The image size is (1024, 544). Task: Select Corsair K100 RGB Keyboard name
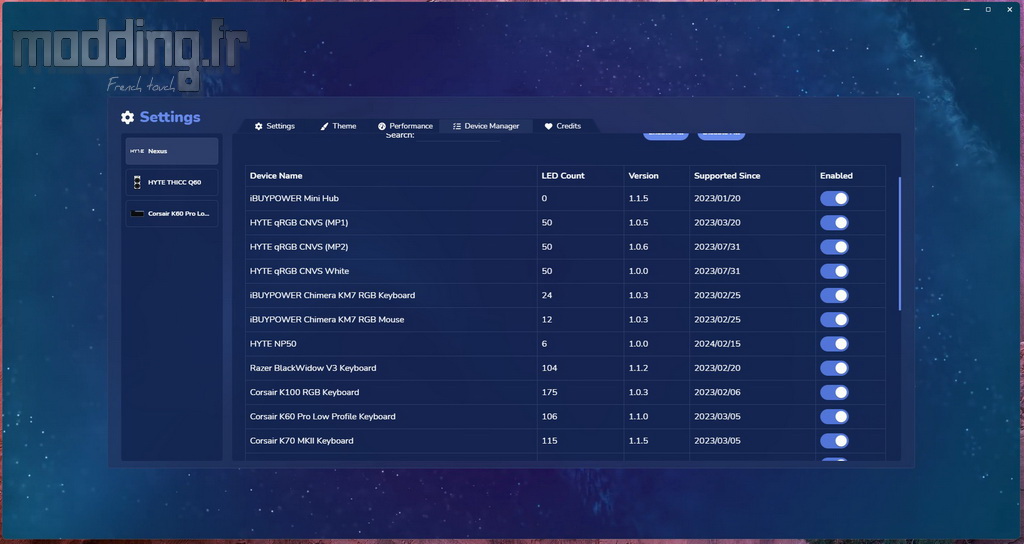[304, 392]
